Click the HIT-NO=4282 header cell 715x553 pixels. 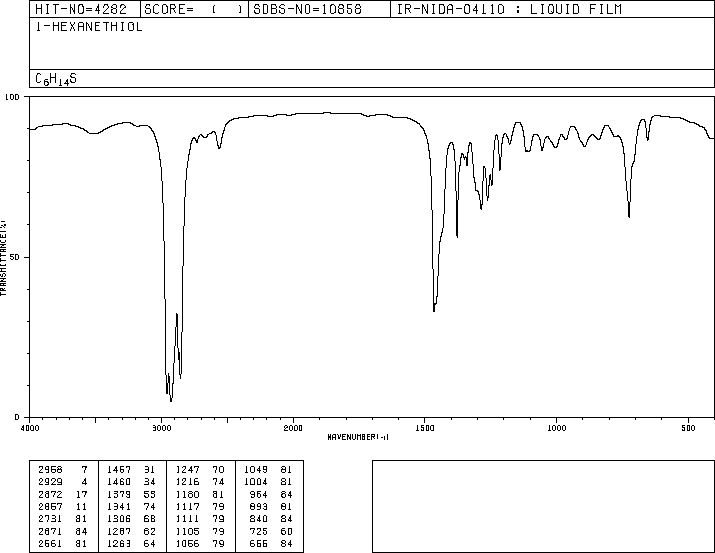tap(85, 9)
